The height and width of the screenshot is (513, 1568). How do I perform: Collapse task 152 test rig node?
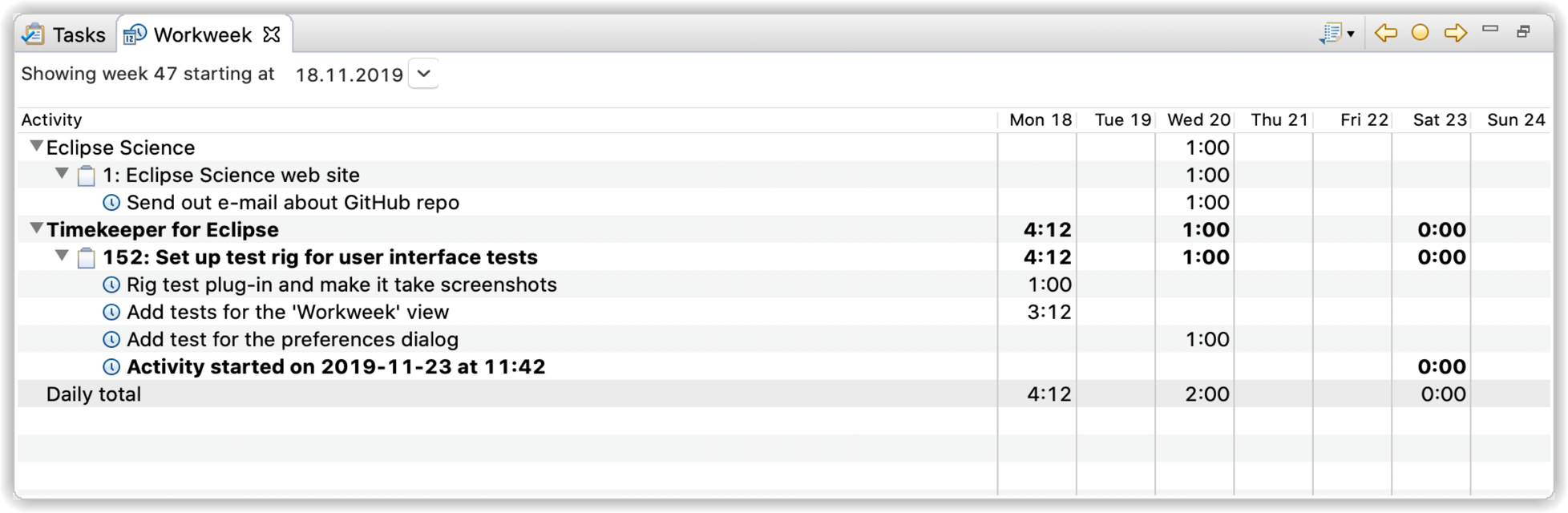[62, 256]
